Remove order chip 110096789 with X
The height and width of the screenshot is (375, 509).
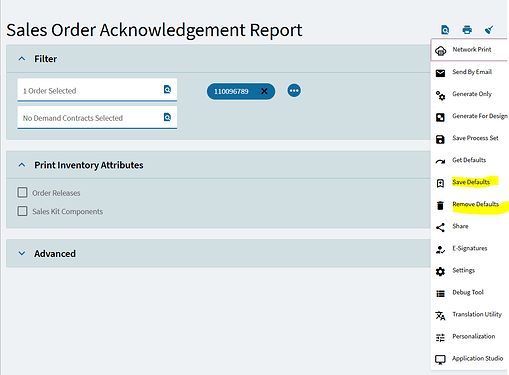pyautogui.click(x=264, y=91)
